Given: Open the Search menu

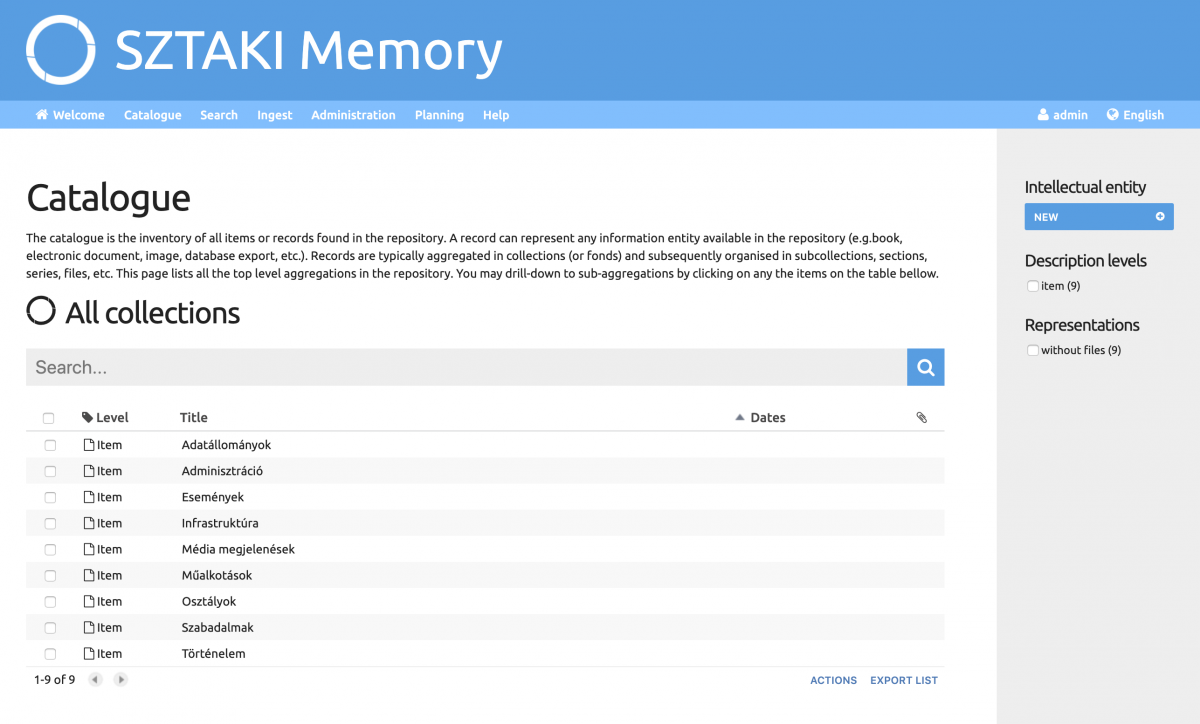Looking at the screenshot, I should click(x=219, y=115).
